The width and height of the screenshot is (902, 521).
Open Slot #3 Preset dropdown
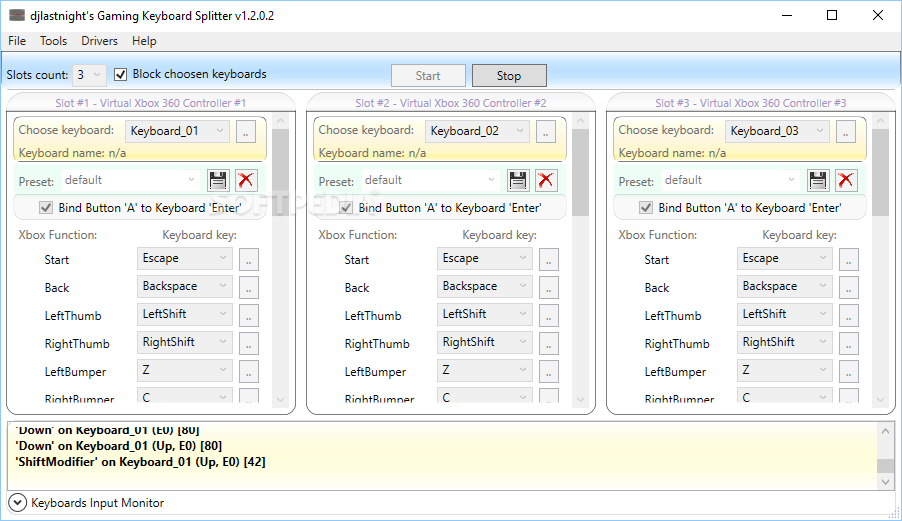(730, 180)
